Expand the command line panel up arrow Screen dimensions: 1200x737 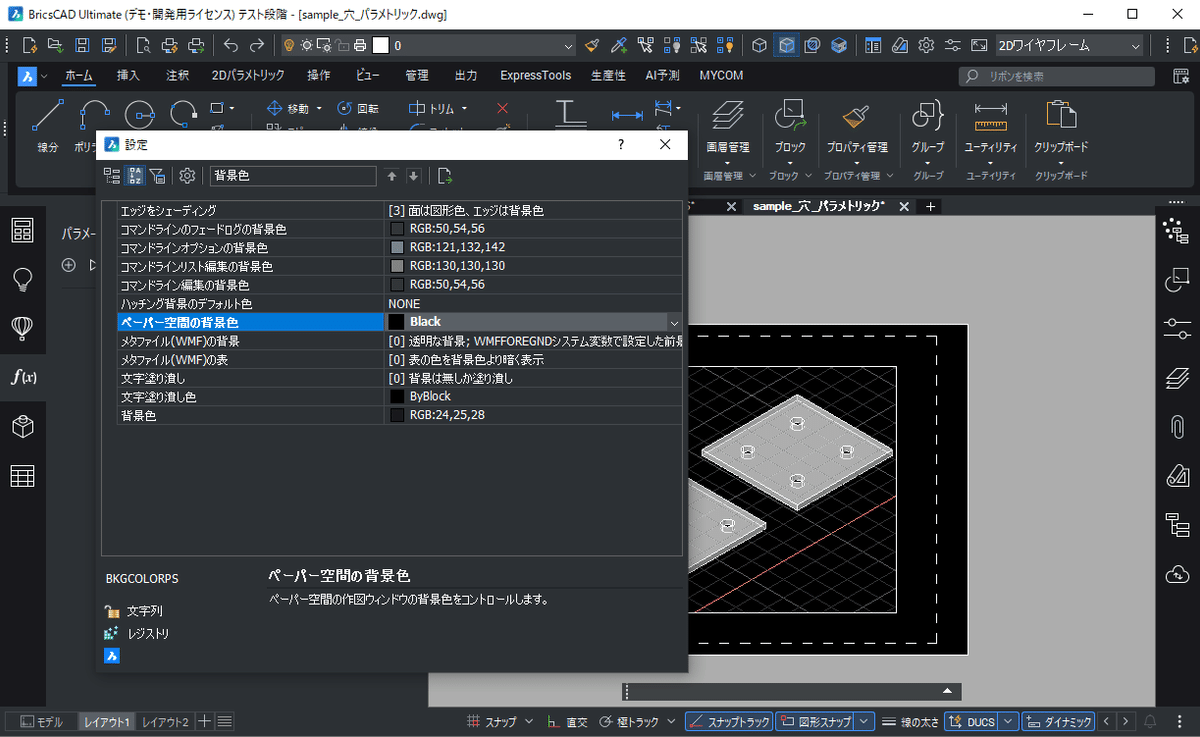pyautogui.click(x=947, y=691)
